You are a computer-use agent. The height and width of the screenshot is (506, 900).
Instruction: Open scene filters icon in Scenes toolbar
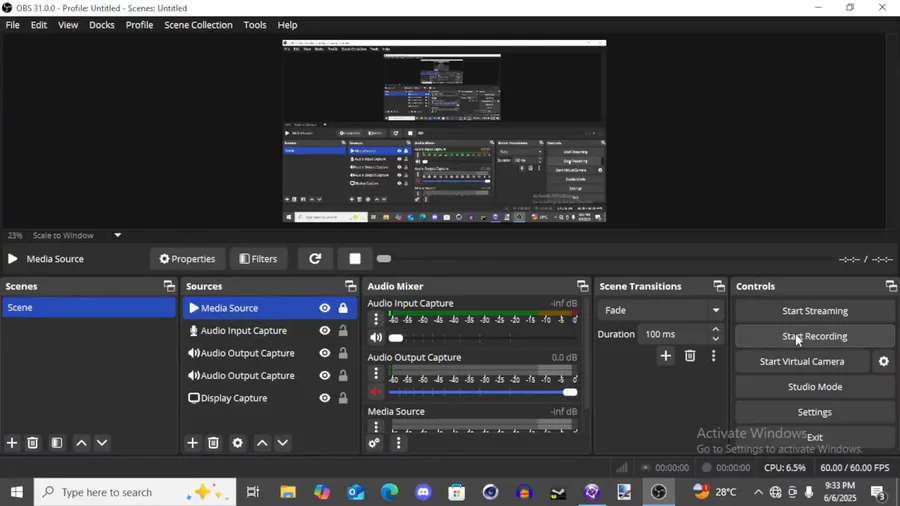click(57, 443)
